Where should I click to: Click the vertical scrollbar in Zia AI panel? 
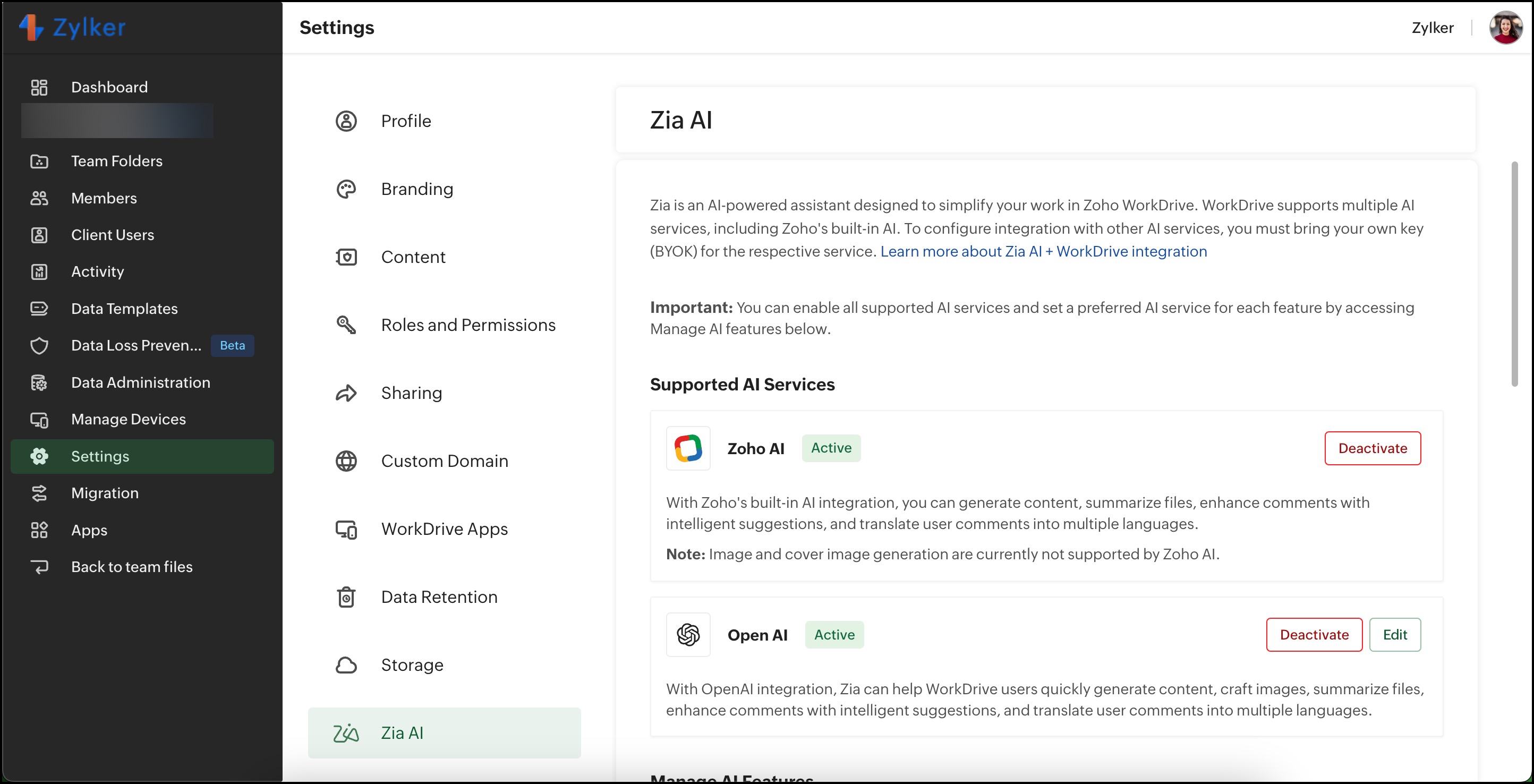[x=1514, y=274]
